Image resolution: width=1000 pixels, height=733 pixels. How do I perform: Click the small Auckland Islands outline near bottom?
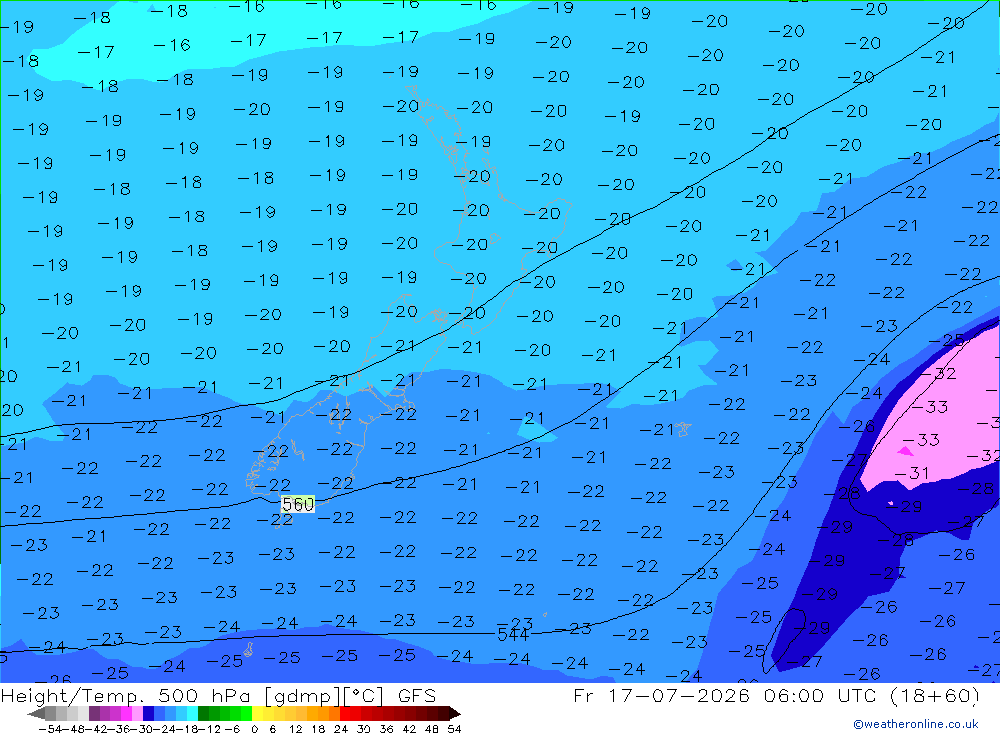click(248, 649)
